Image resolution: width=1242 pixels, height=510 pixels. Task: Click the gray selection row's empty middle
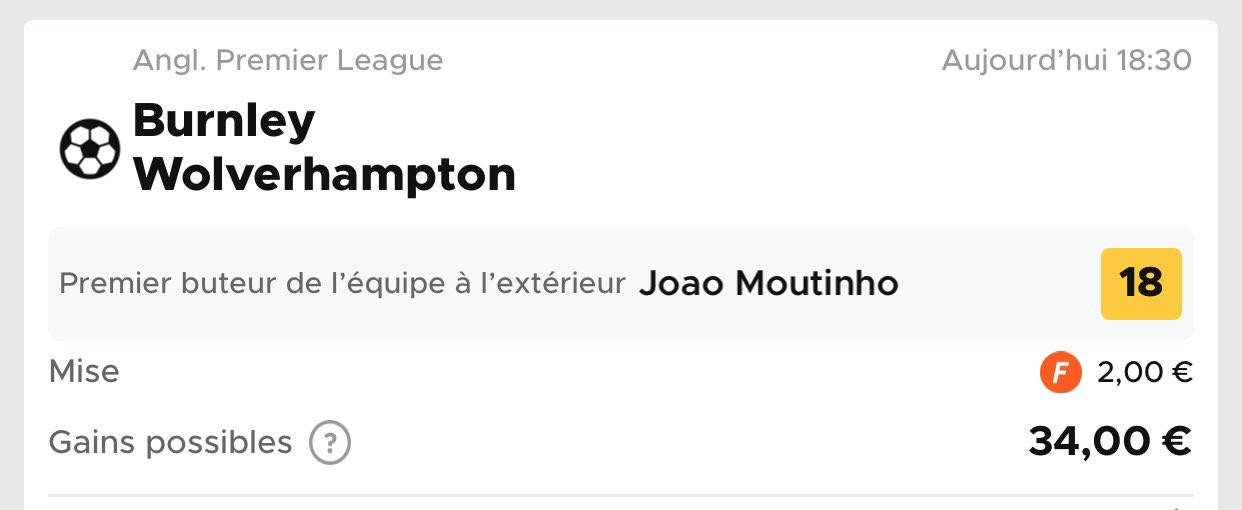1000,284
